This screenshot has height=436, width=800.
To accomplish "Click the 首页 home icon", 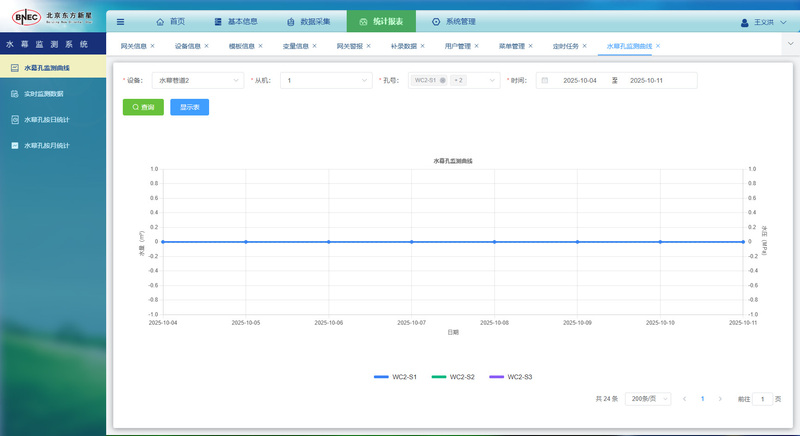I will click(161, 21).
